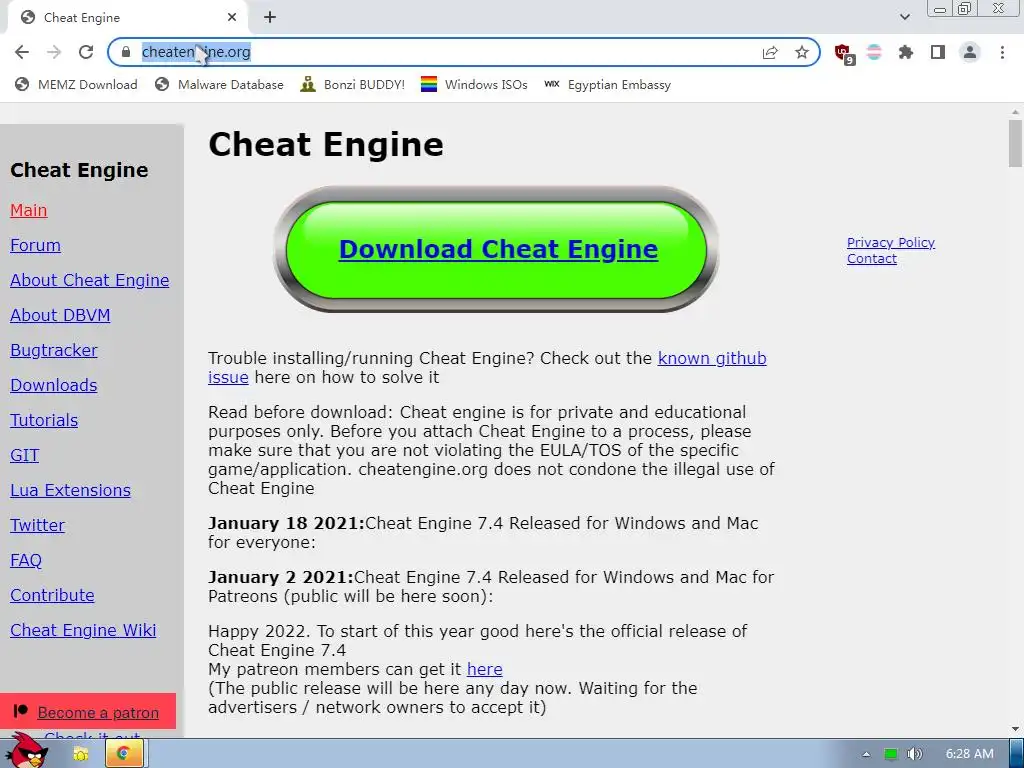The width and height of the screenshot is (1024, 768).
Task: Open the Angry Birds start button
Action: tap(26, 751)
